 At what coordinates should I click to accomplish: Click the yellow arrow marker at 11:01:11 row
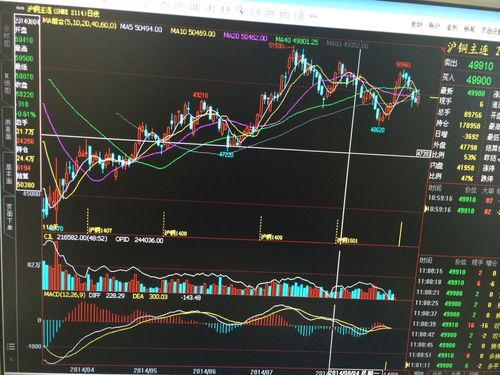click(x=407, y=365)
